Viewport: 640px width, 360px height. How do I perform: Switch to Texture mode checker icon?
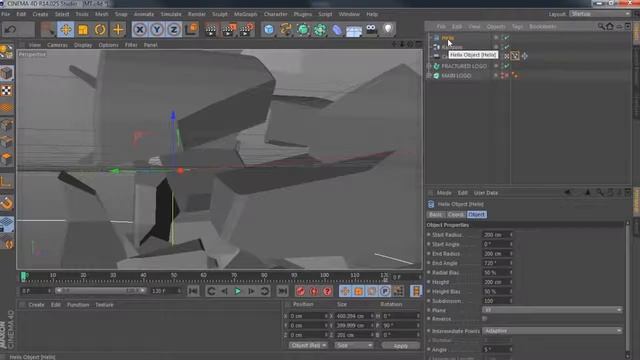7,91
